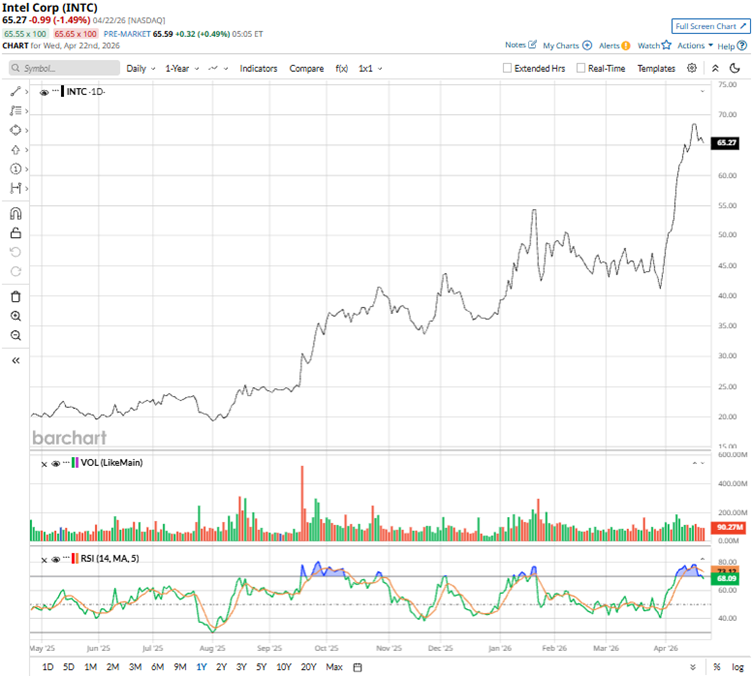The width and height of the screenshot is (752, 676).
Task: Open chart settings gear icon
Action: [692, 68]
